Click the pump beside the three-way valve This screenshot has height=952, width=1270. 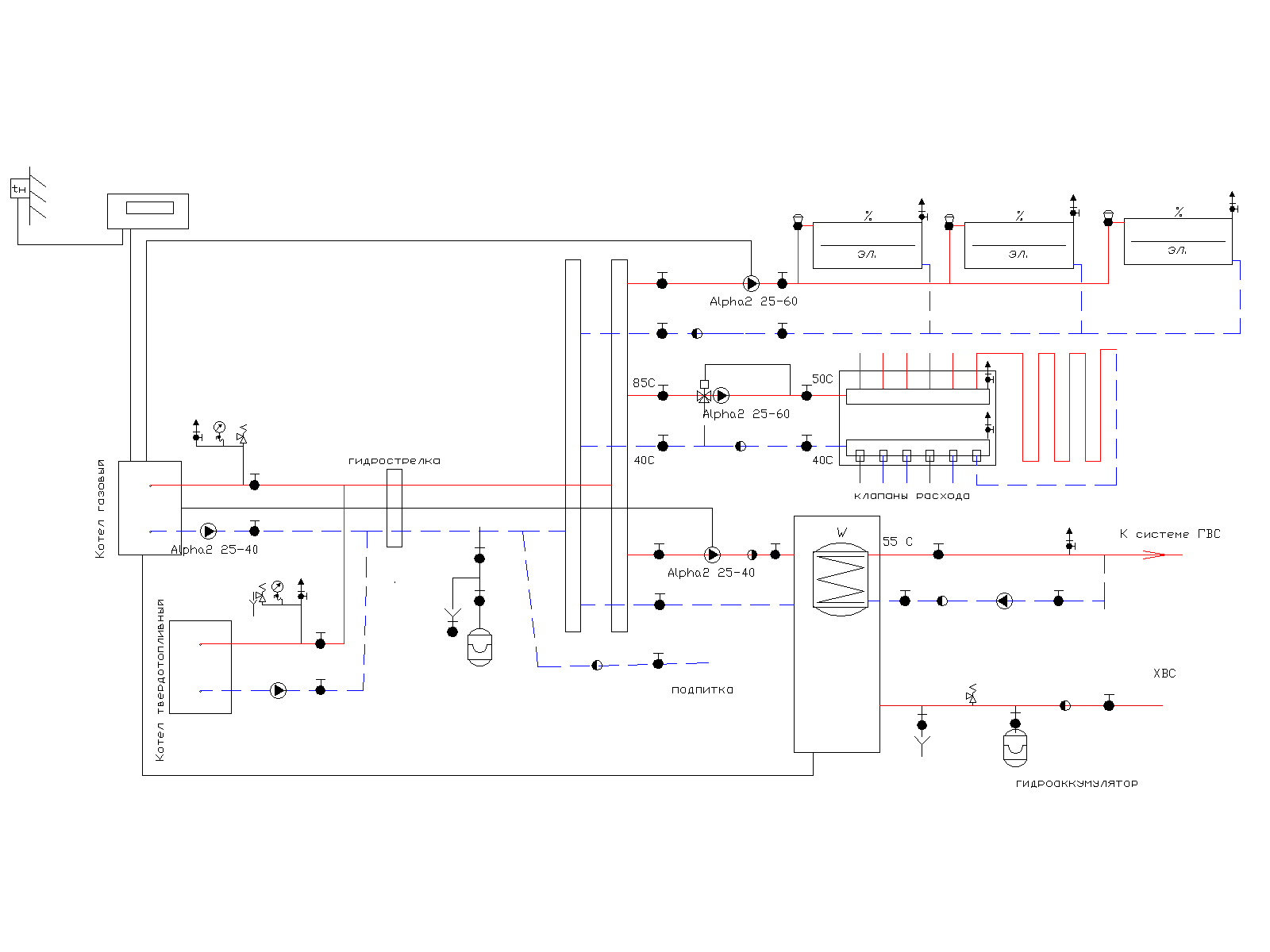(x=721, y=395)
